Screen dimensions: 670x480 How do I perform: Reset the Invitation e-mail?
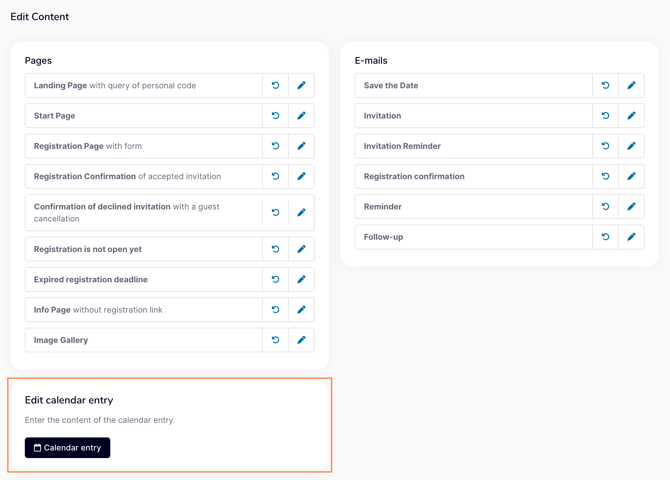605,116
